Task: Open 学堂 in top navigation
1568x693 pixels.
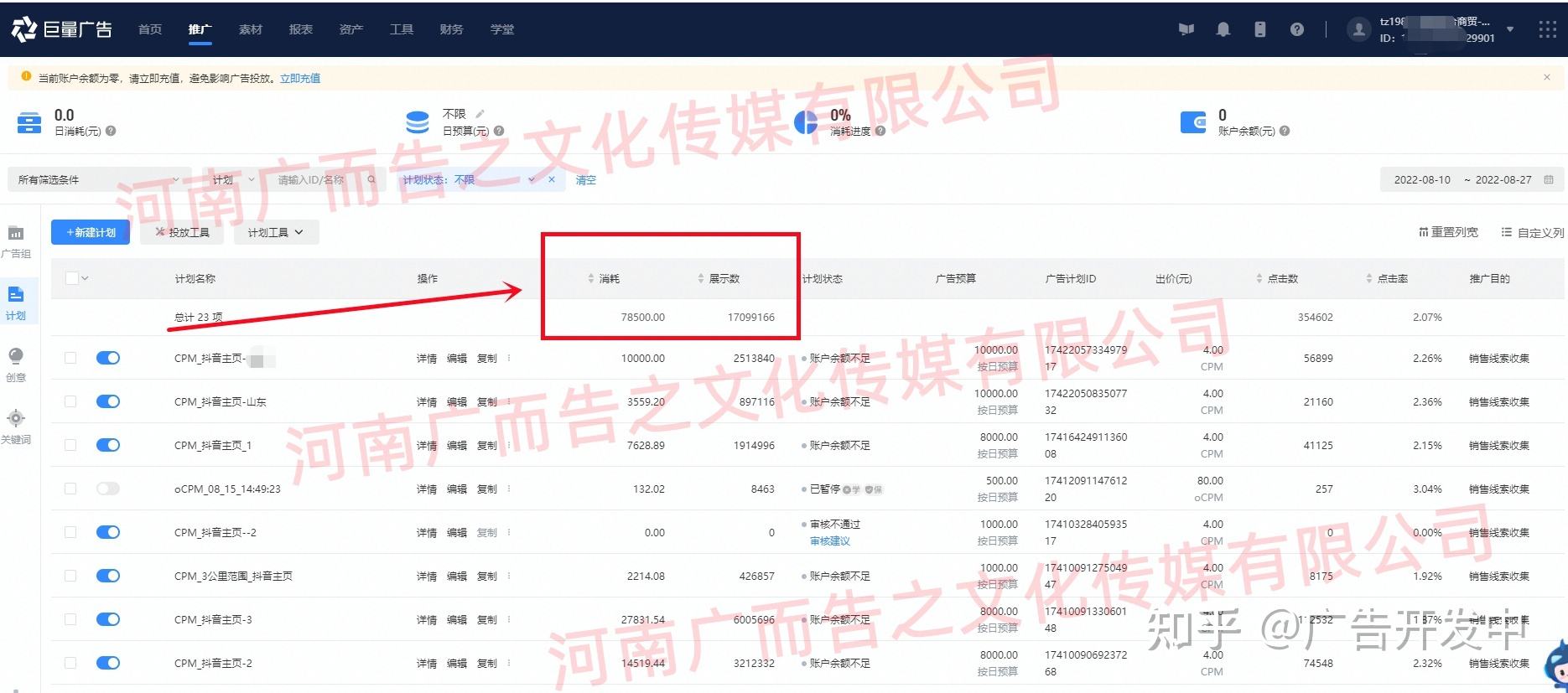Action: 502,29
